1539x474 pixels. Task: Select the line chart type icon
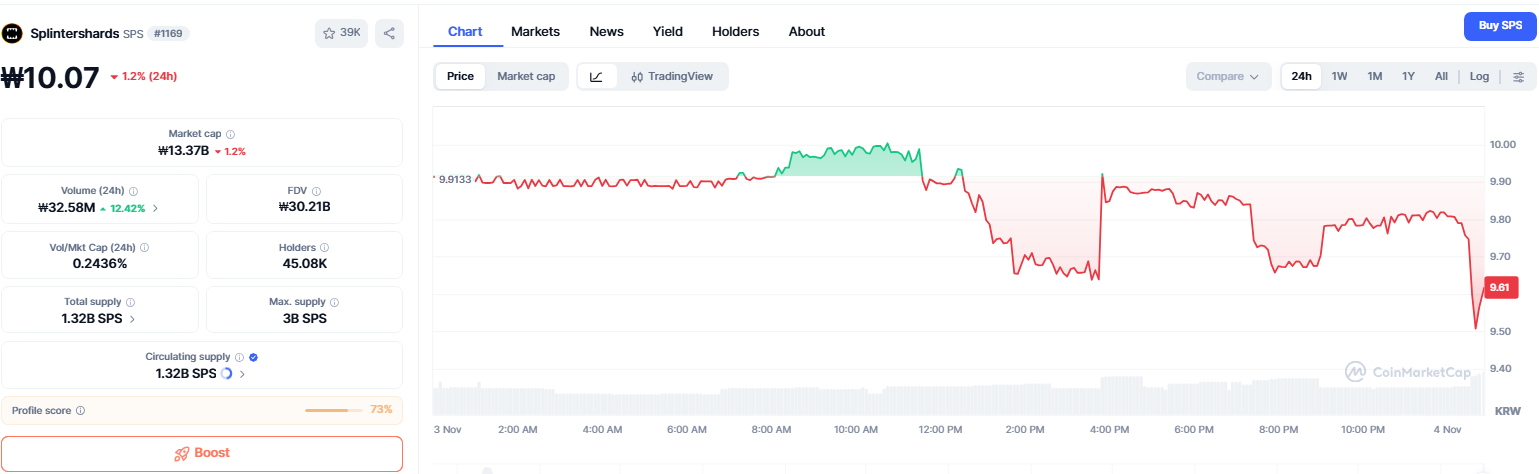[x=597, y=77]
